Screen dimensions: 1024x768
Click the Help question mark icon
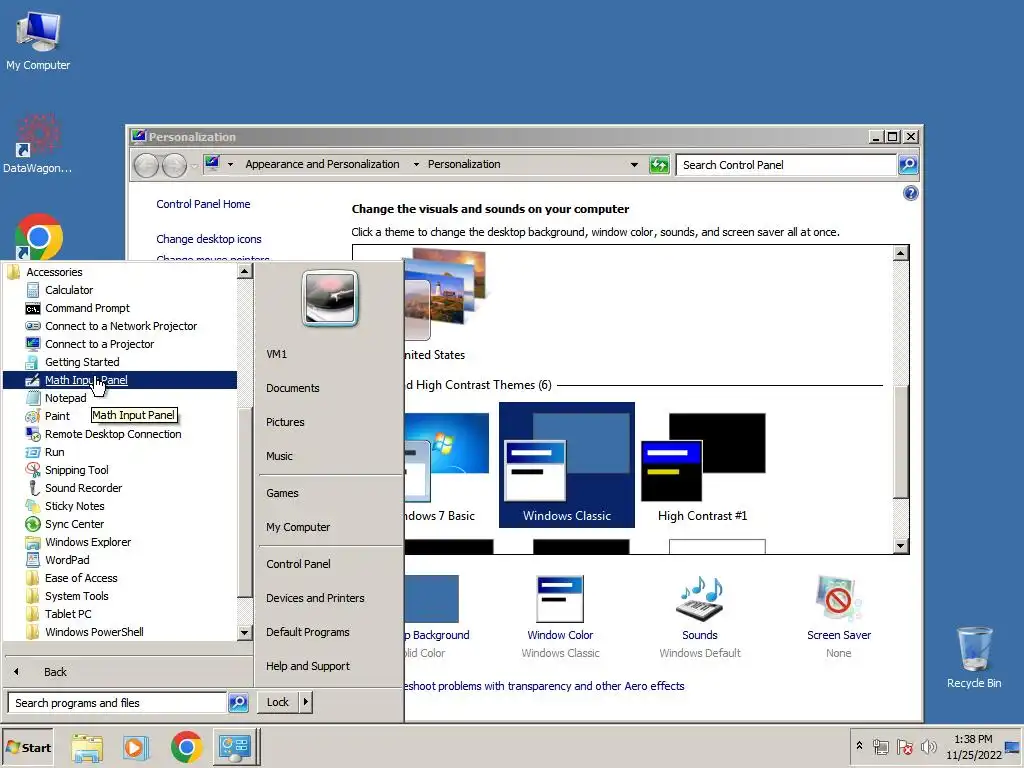[x=910, y=193]
